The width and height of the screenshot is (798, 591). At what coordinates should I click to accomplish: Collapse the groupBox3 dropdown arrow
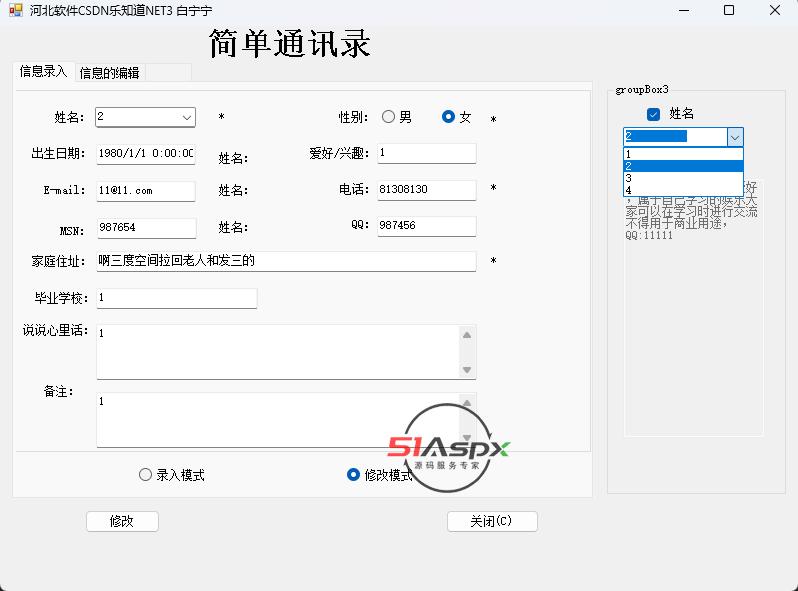735,137
